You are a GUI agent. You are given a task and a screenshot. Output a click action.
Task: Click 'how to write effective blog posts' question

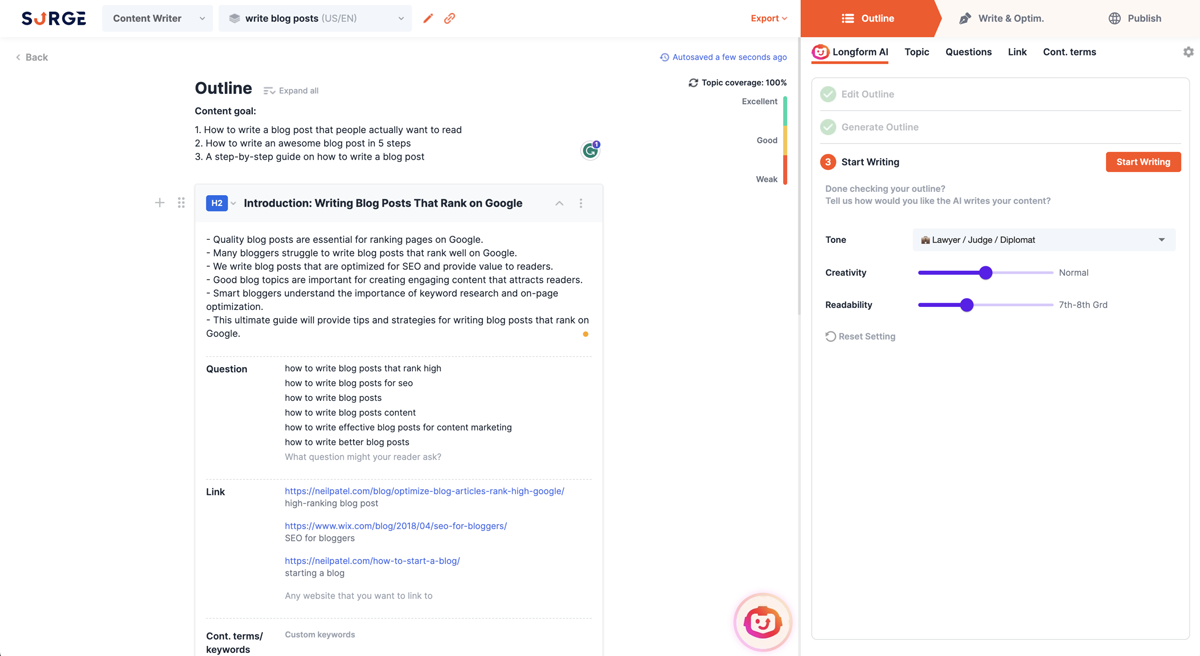[398, 427]
